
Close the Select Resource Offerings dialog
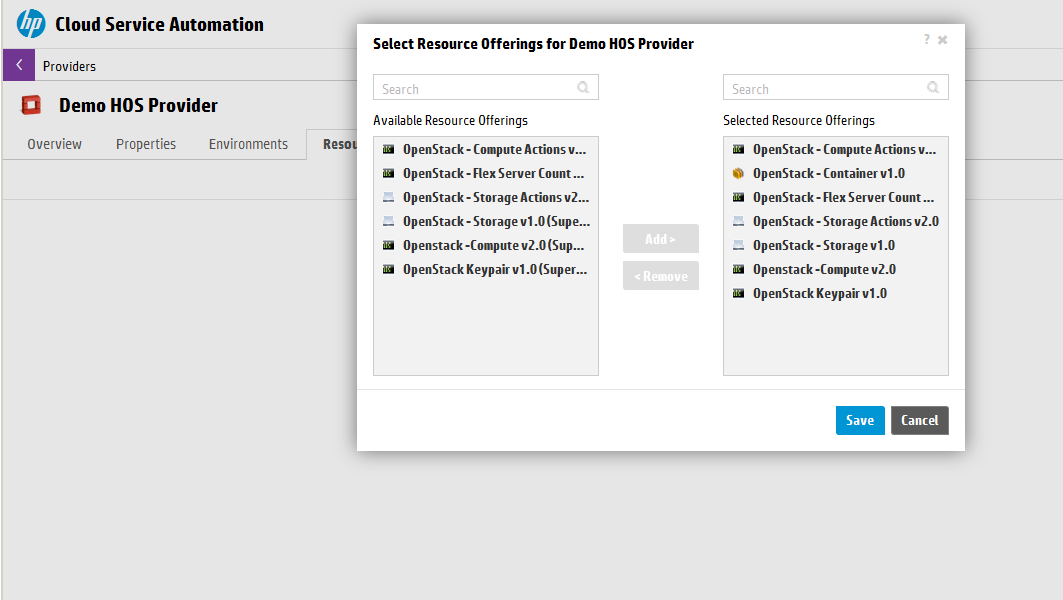click(x=942, y=40)
